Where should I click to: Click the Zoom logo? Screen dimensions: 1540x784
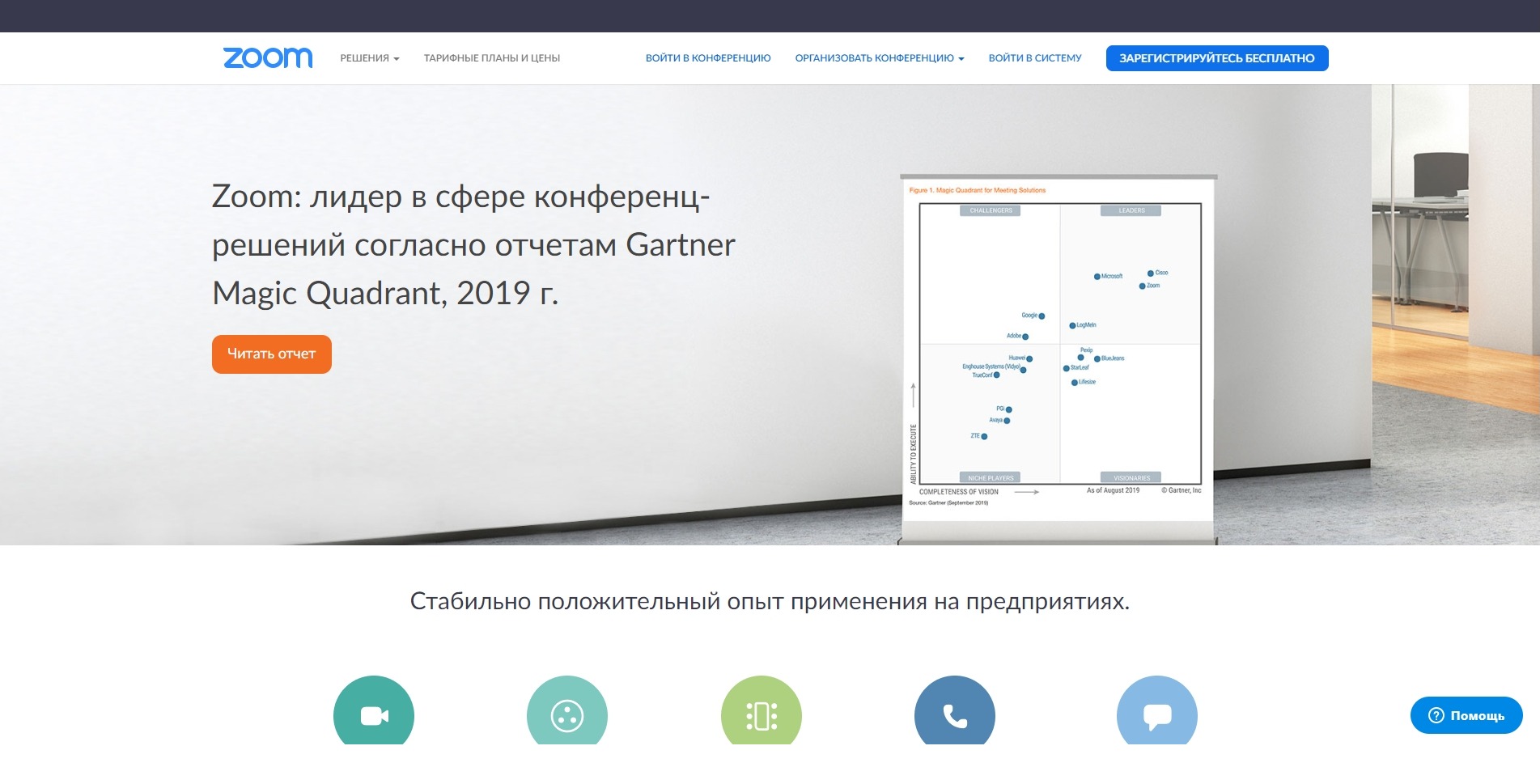pyautogui.click(x=268, y=57)
